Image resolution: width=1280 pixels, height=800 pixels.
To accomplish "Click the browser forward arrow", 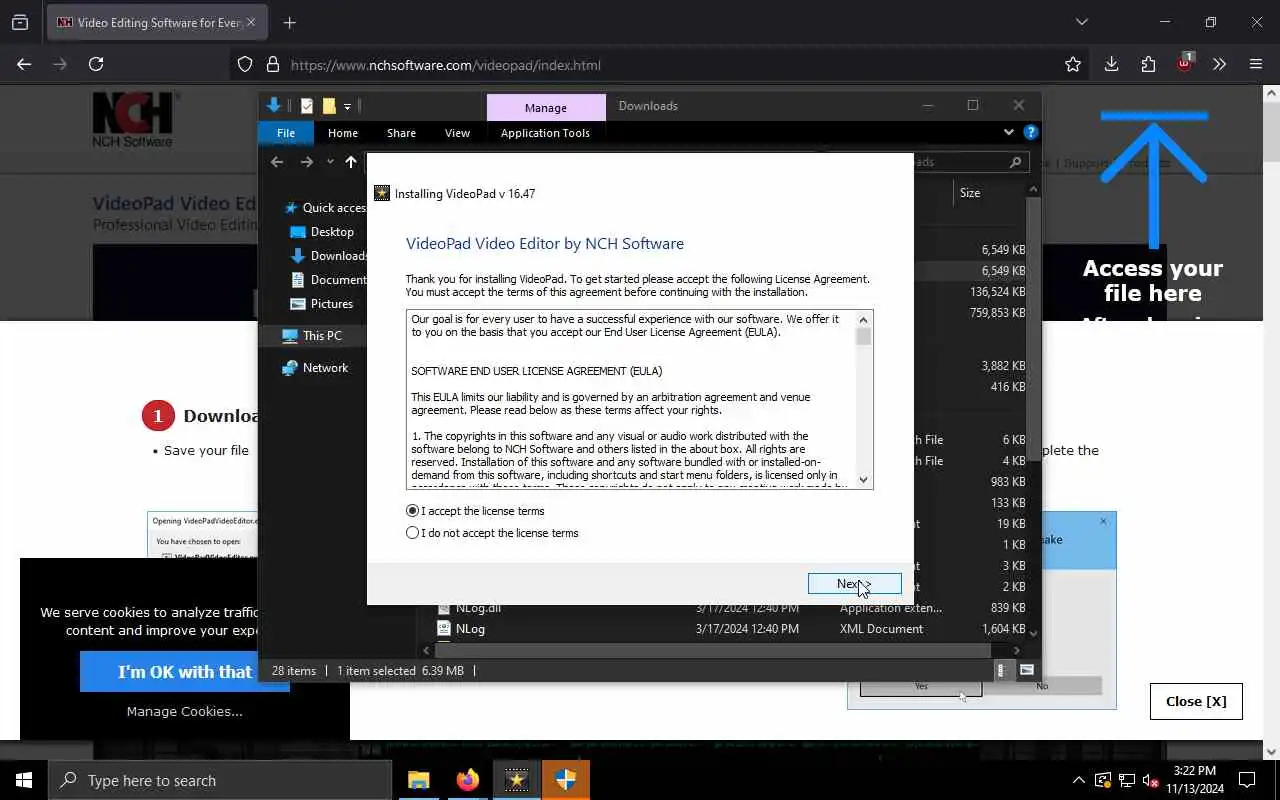I will 60,64.
